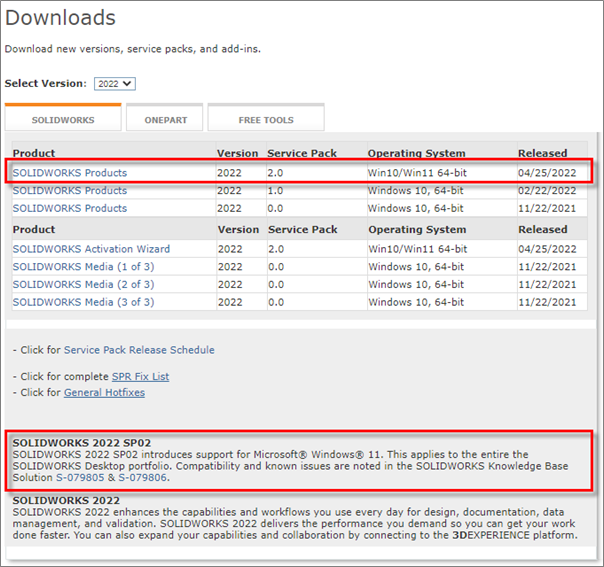Open SOLIDWORKS Media (1 of 3) link
The image size is (604, 567).
[x=84, y=267]
